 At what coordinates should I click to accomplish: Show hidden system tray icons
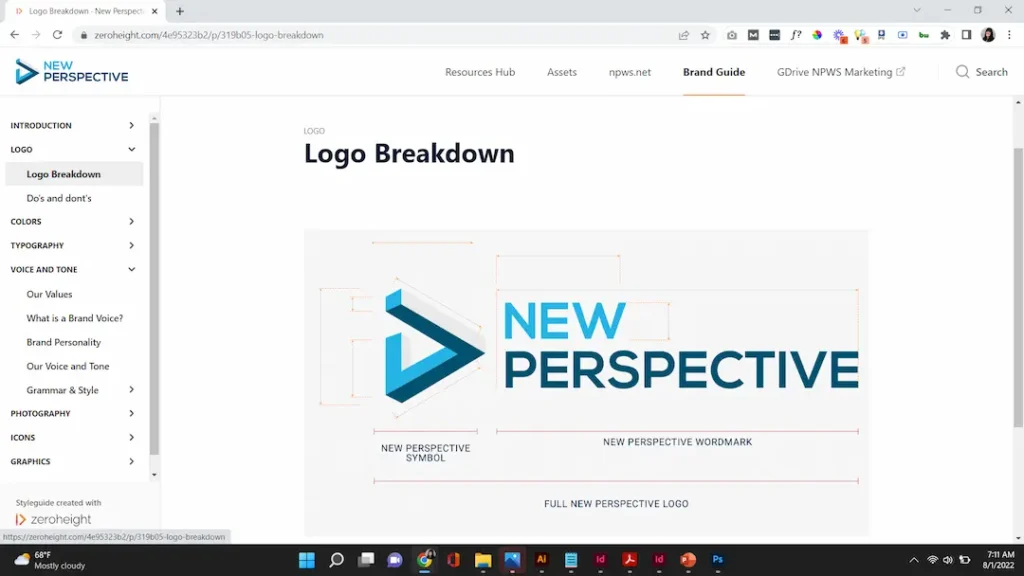914,560
